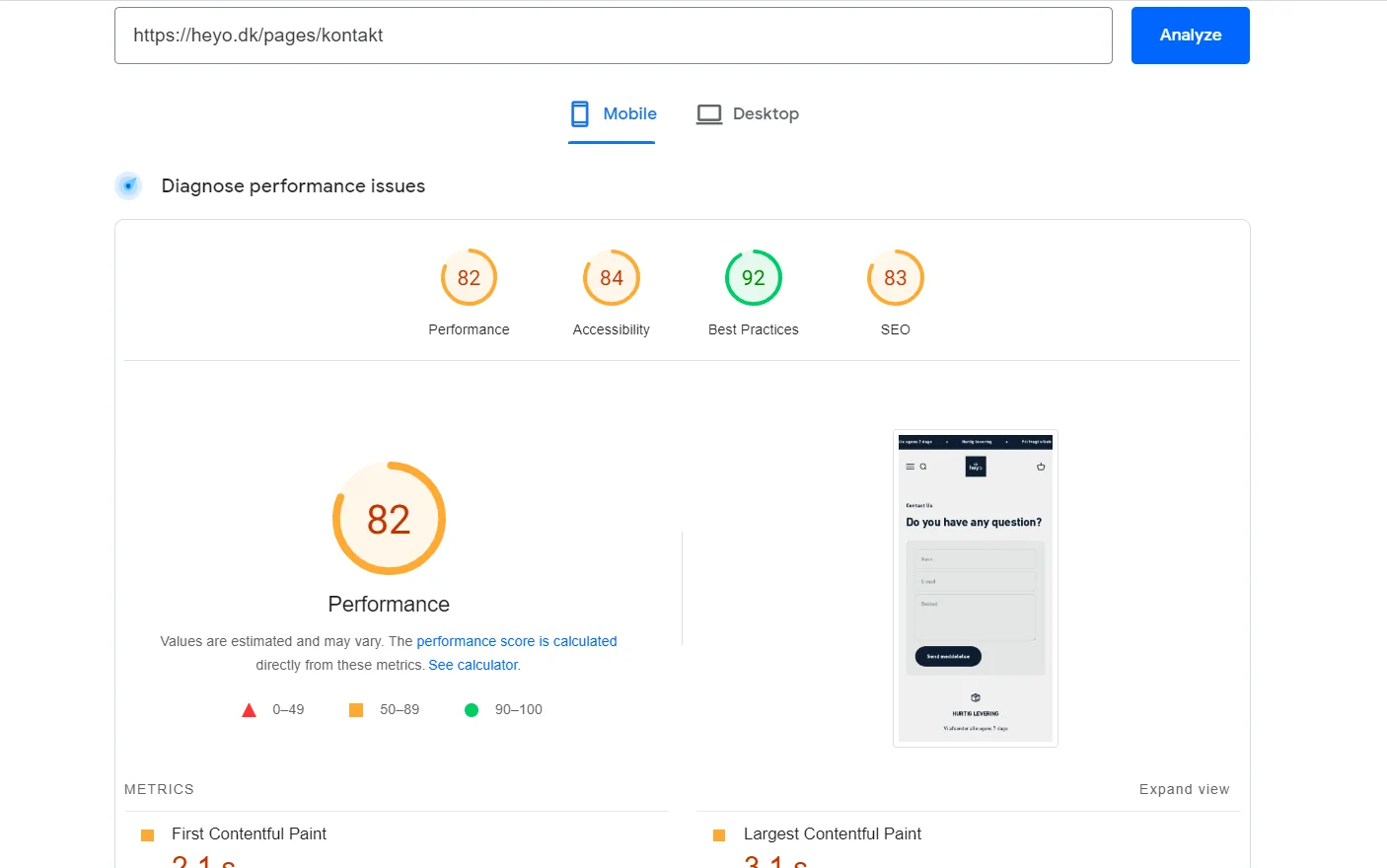Click the large 82 Performance gauge
The height and width of the screenshot is (868, 1387).
(x=389, y=518)
